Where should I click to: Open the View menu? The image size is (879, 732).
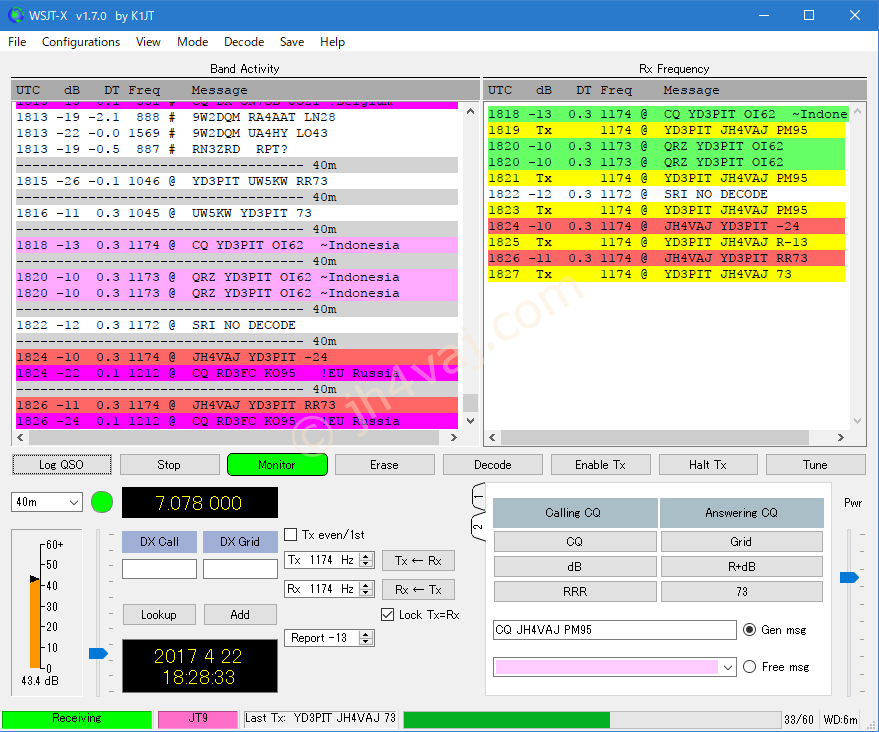pyautogui.click(x=148, y=42)
